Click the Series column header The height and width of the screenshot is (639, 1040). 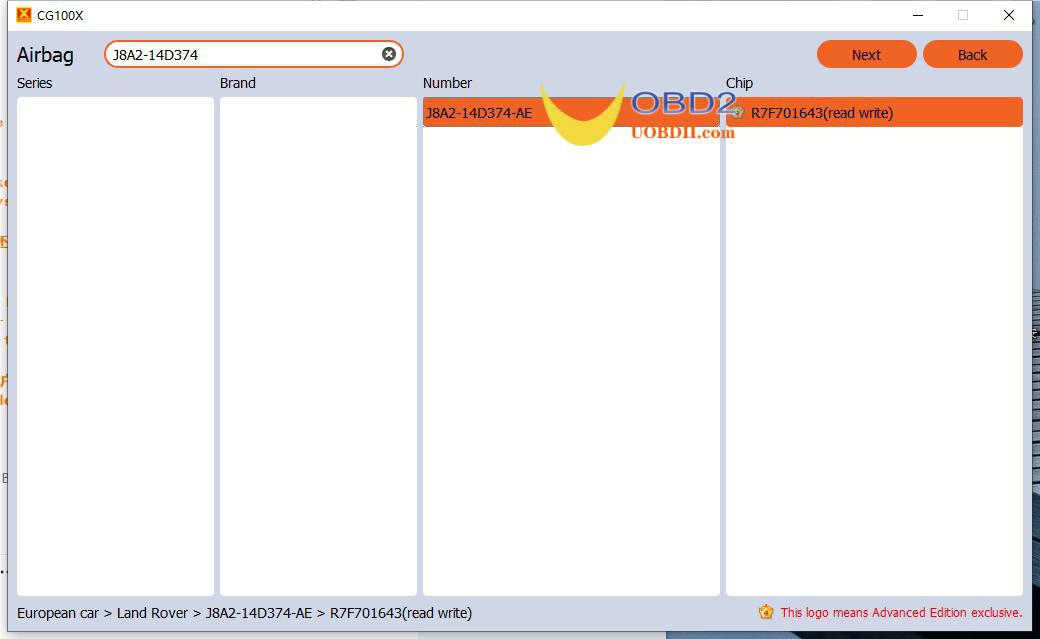[x=34, y=83]
